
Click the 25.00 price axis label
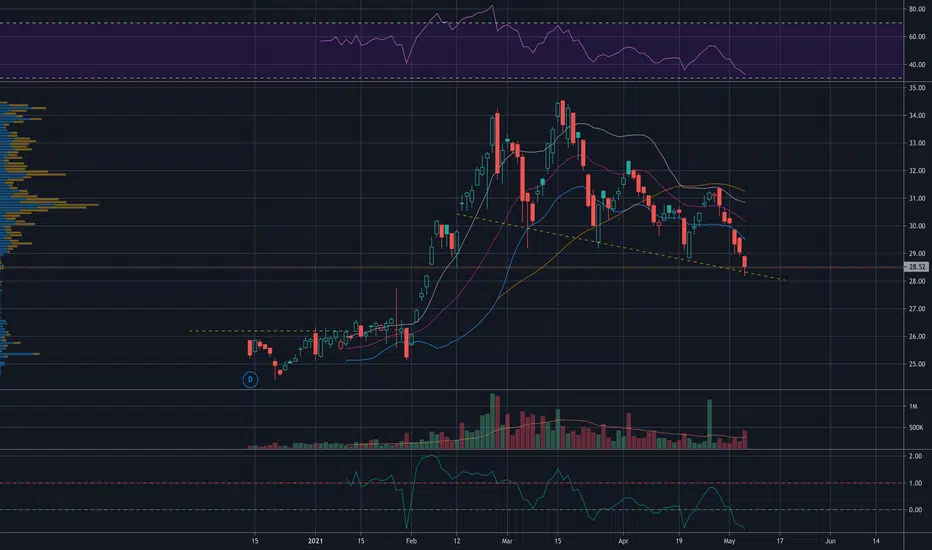[917, 364]
